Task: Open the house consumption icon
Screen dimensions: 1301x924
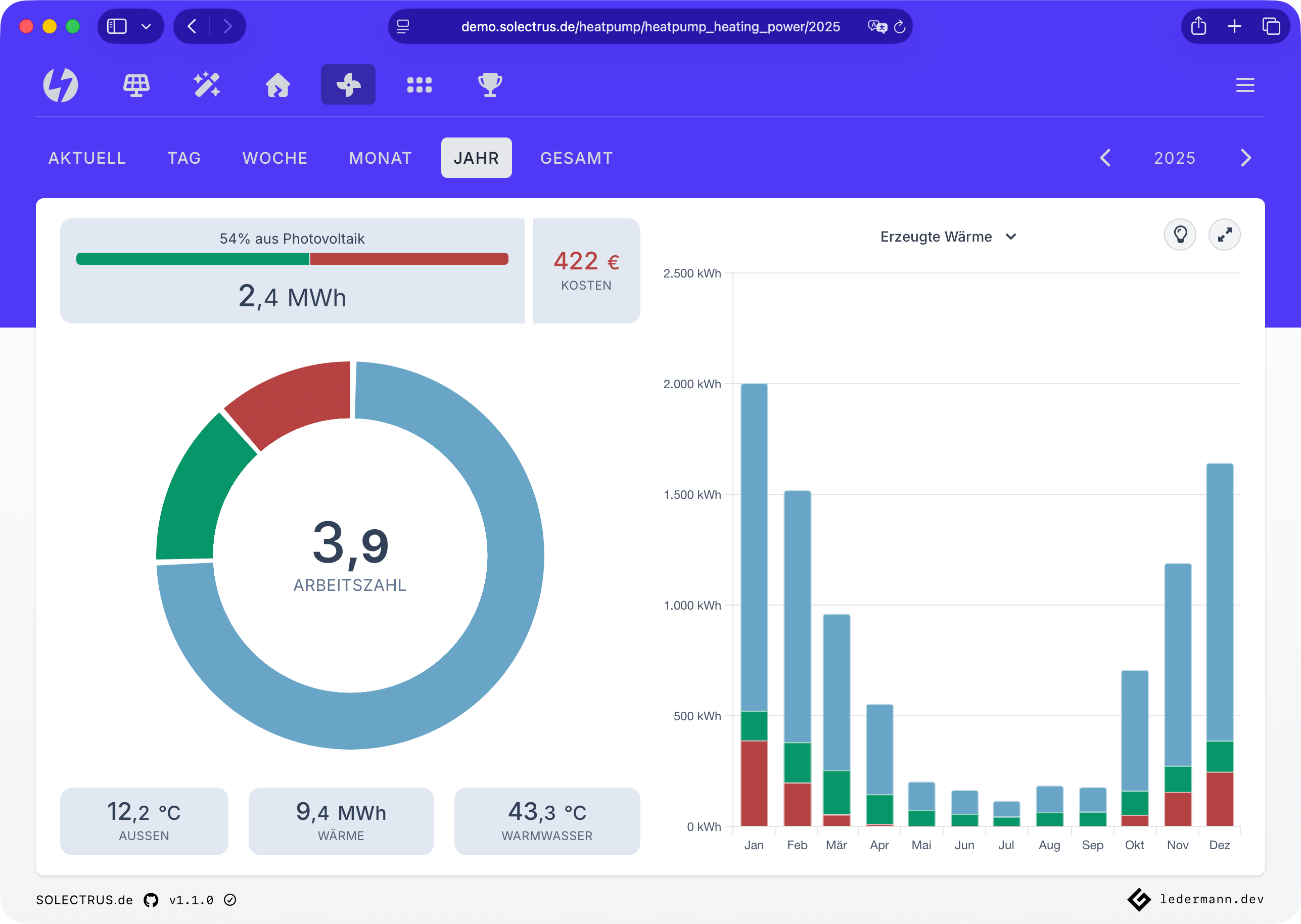Action: pos(277,85)
